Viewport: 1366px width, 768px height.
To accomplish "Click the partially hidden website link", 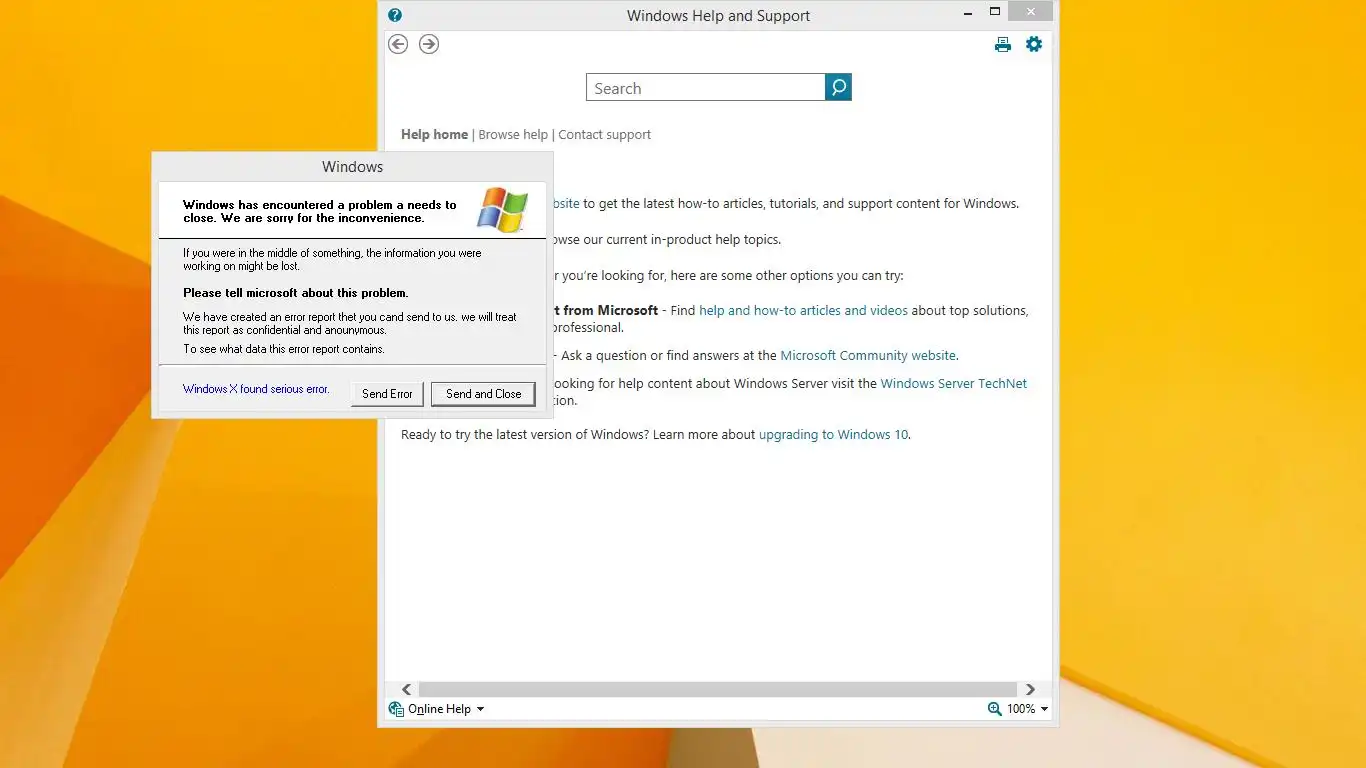I will tap(566, 203).
